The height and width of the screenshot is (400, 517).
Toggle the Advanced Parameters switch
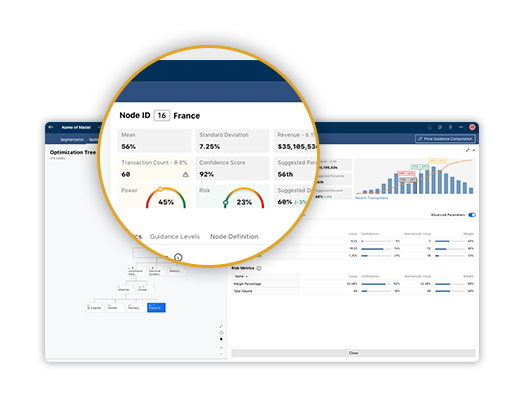click(472, 215)
